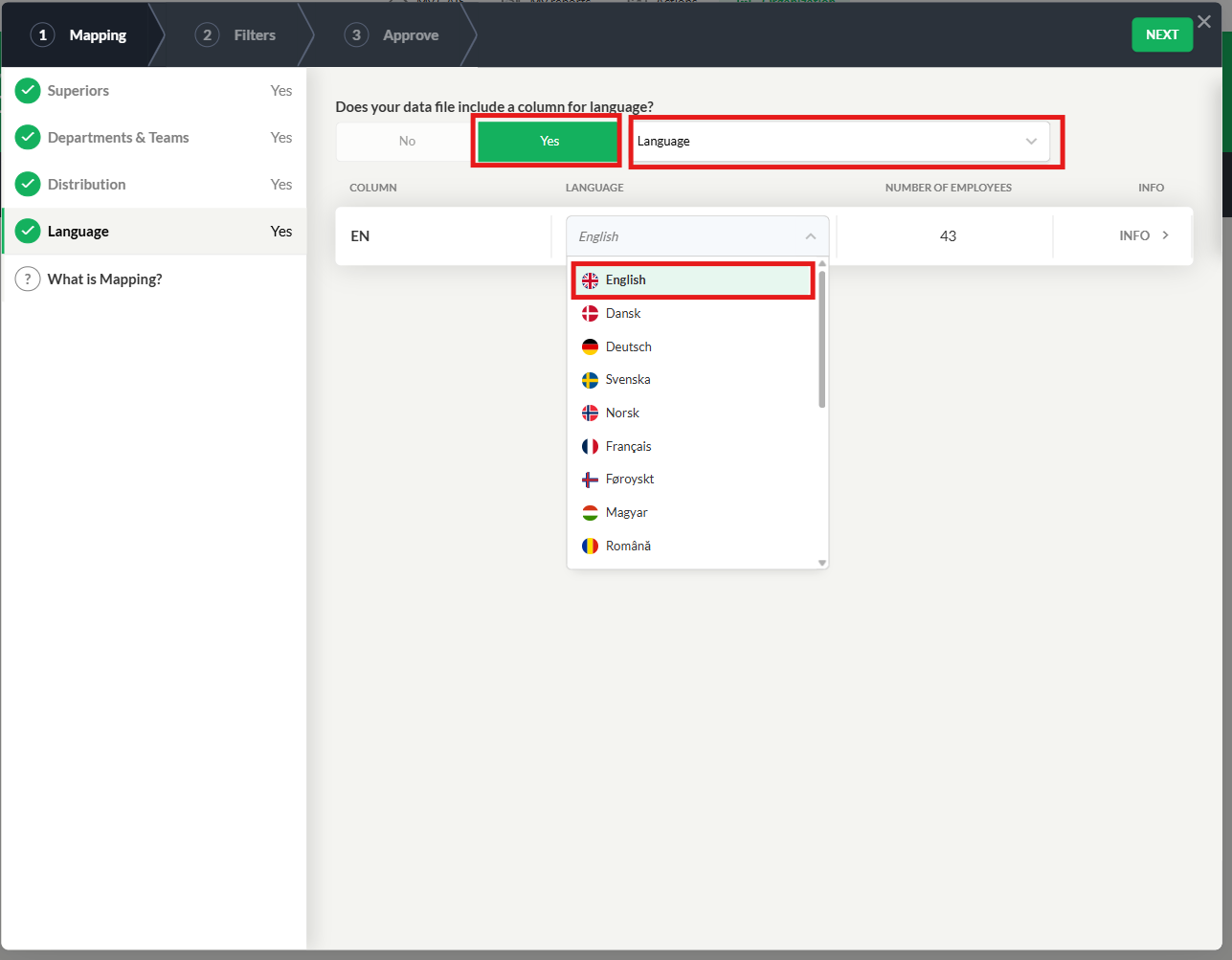Viewport: 1232px width, 960px height.
Task: Click the Romanian flag icon next to Română
Action: coord(590,546)
